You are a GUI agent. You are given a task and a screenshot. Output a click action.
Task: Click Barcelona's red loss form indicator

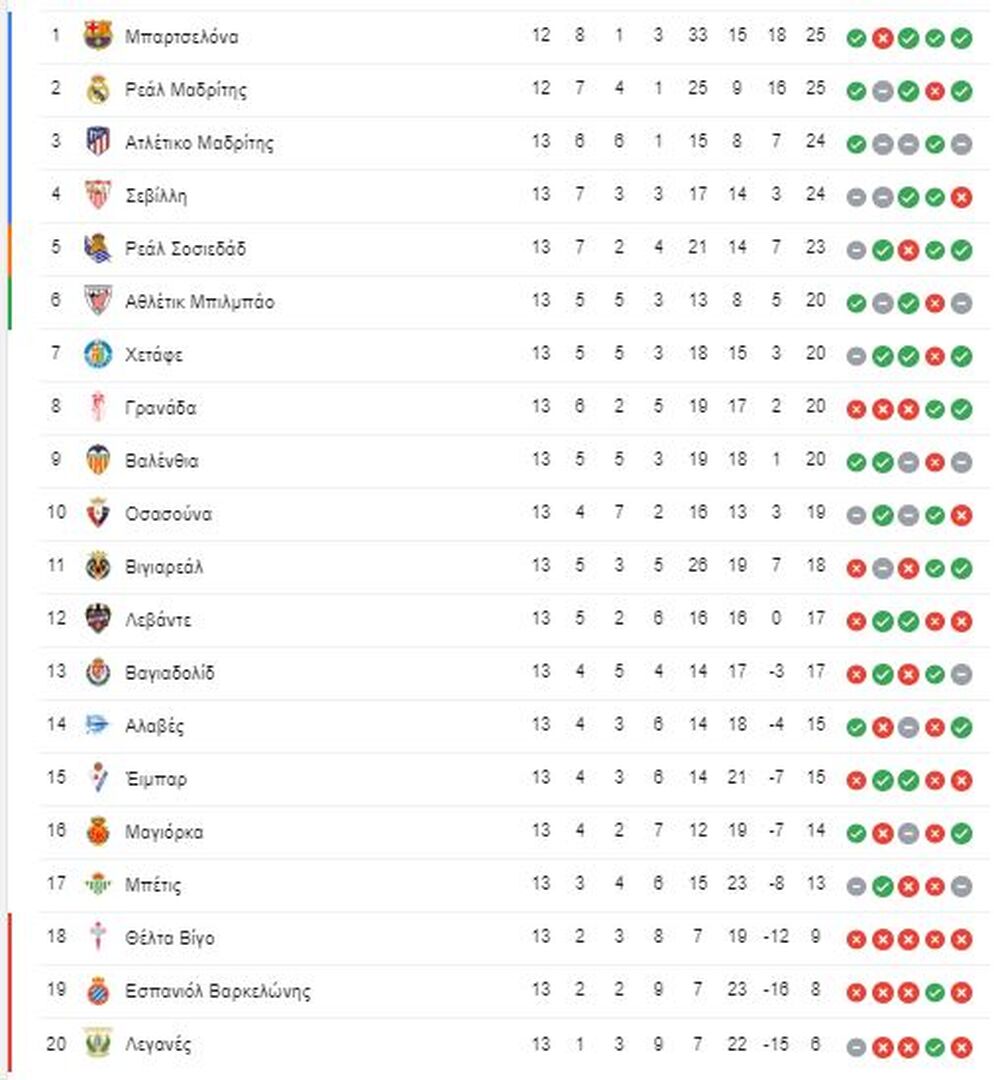(x=882, y=38)
